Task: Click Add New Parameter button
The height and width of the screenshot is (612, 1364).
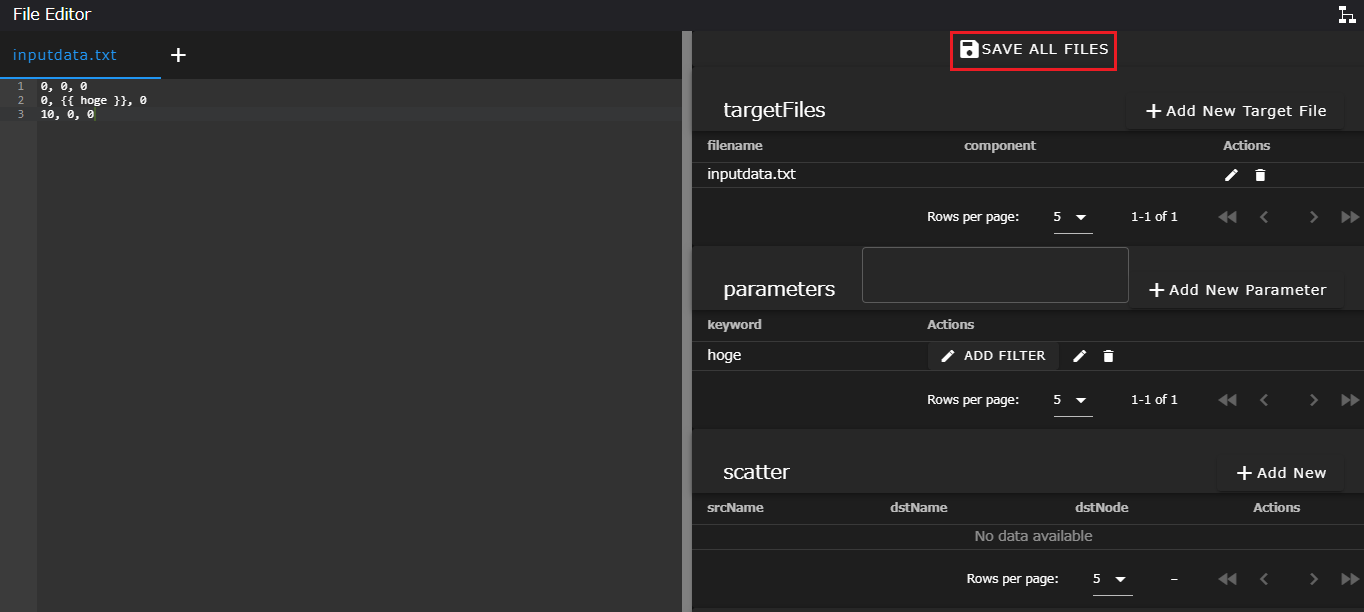Action: 1238,290
